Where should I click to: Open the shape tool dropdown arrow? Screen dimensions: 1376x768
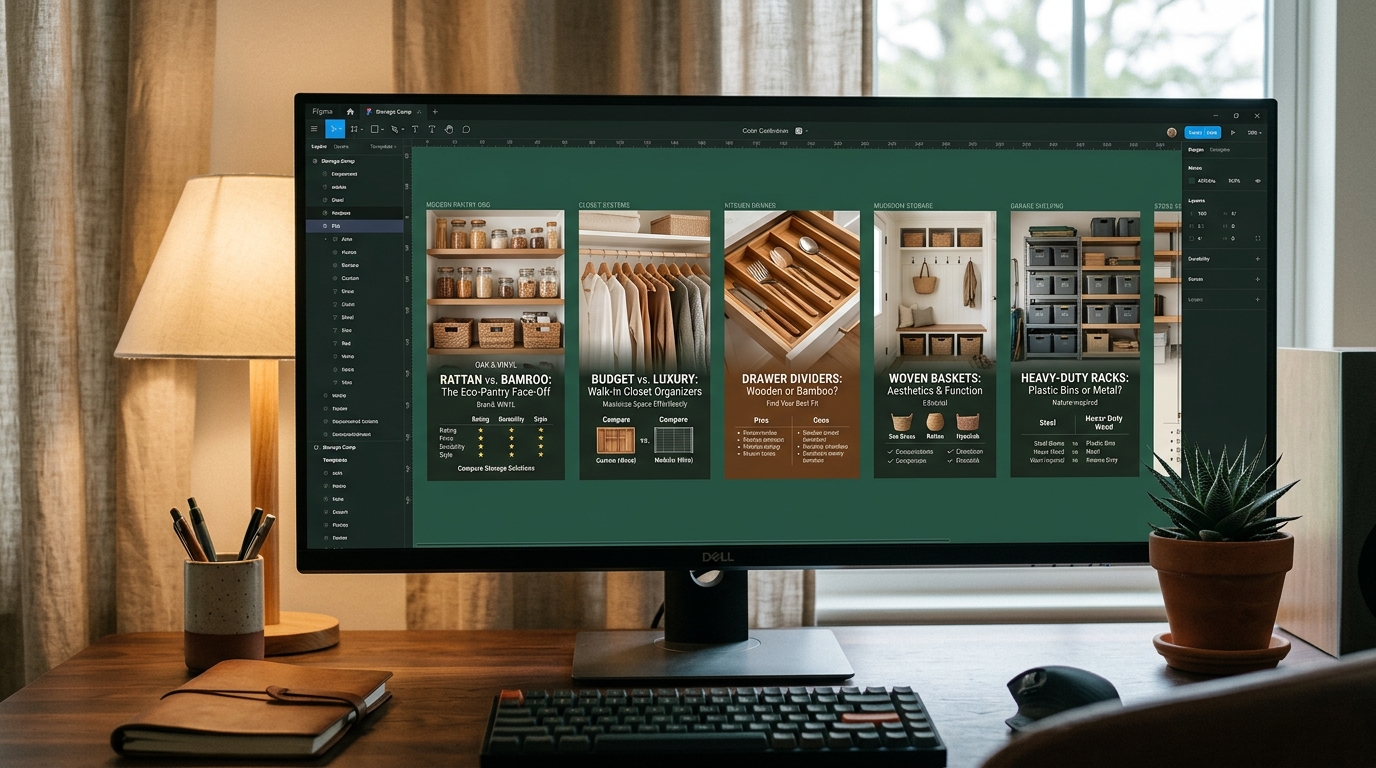tap(383, 129)
